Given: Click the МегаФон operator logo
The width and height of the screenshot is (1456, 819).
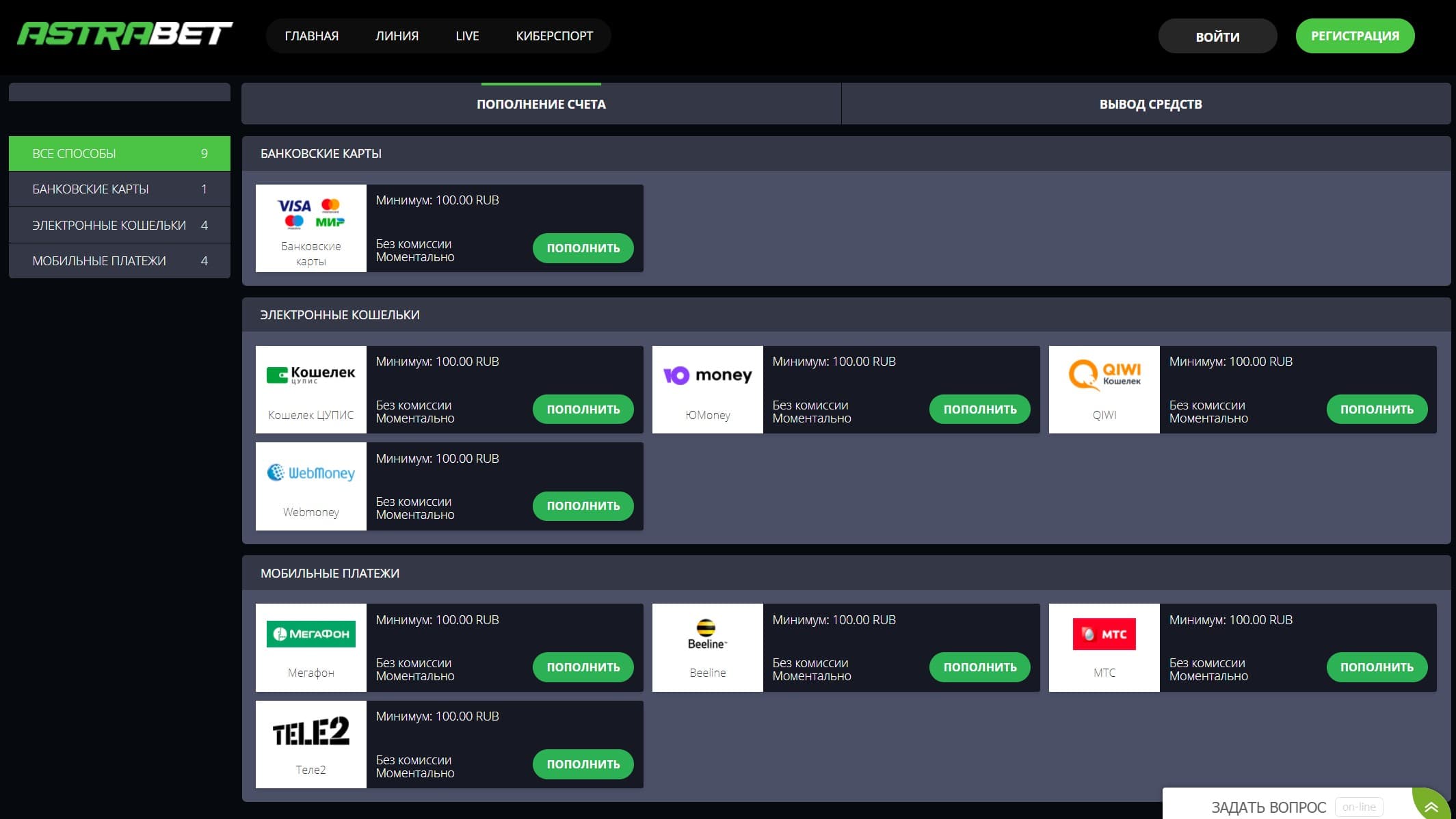Looking at the screenshot, I should coord(311,634).
